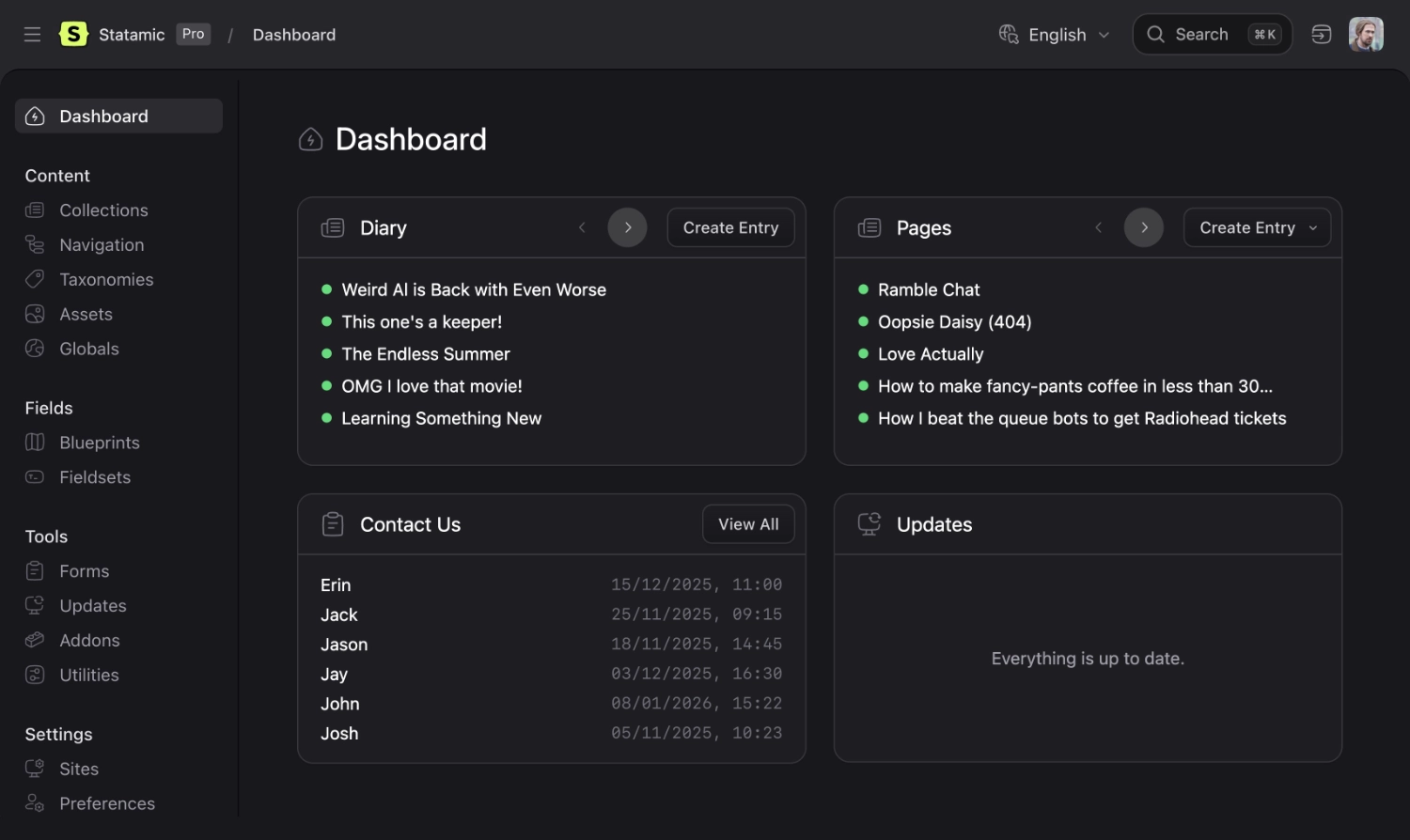The image size is (1410, 840).
Task: Select the Utilities icon in the sidebar
Action: click(x=35, y=675)
